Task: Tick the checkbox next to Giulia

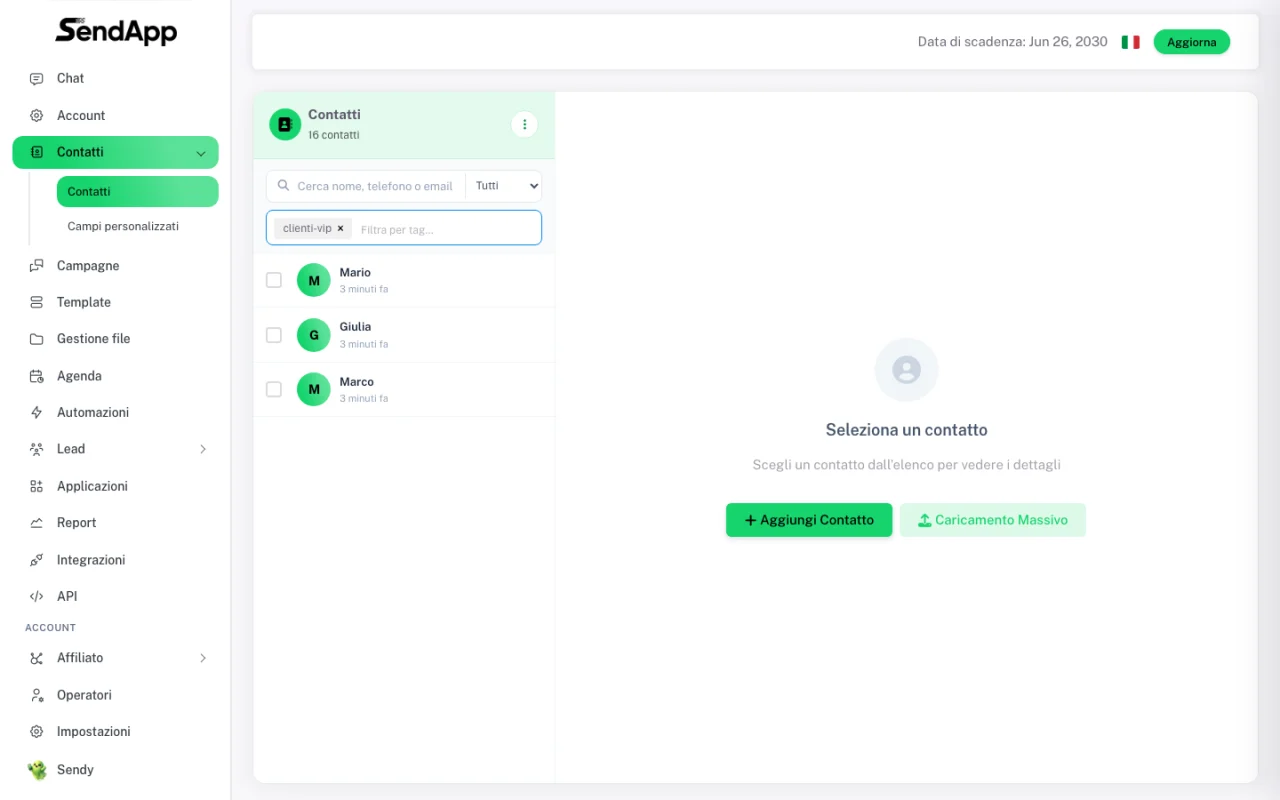Action: (274, 335)
